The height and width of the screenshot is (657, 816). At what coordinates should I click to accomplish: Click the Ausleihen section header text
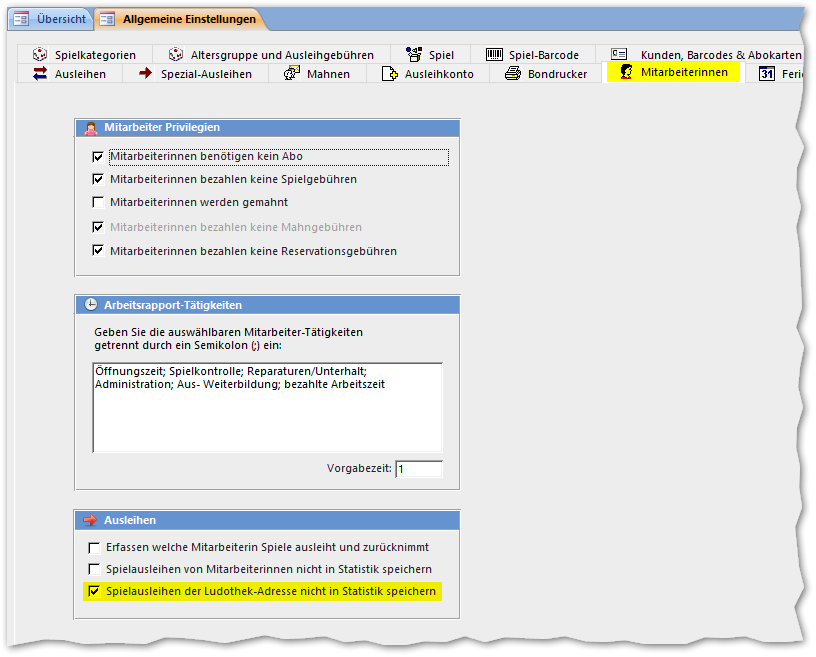pyautogui.click(x=130, y=520)
